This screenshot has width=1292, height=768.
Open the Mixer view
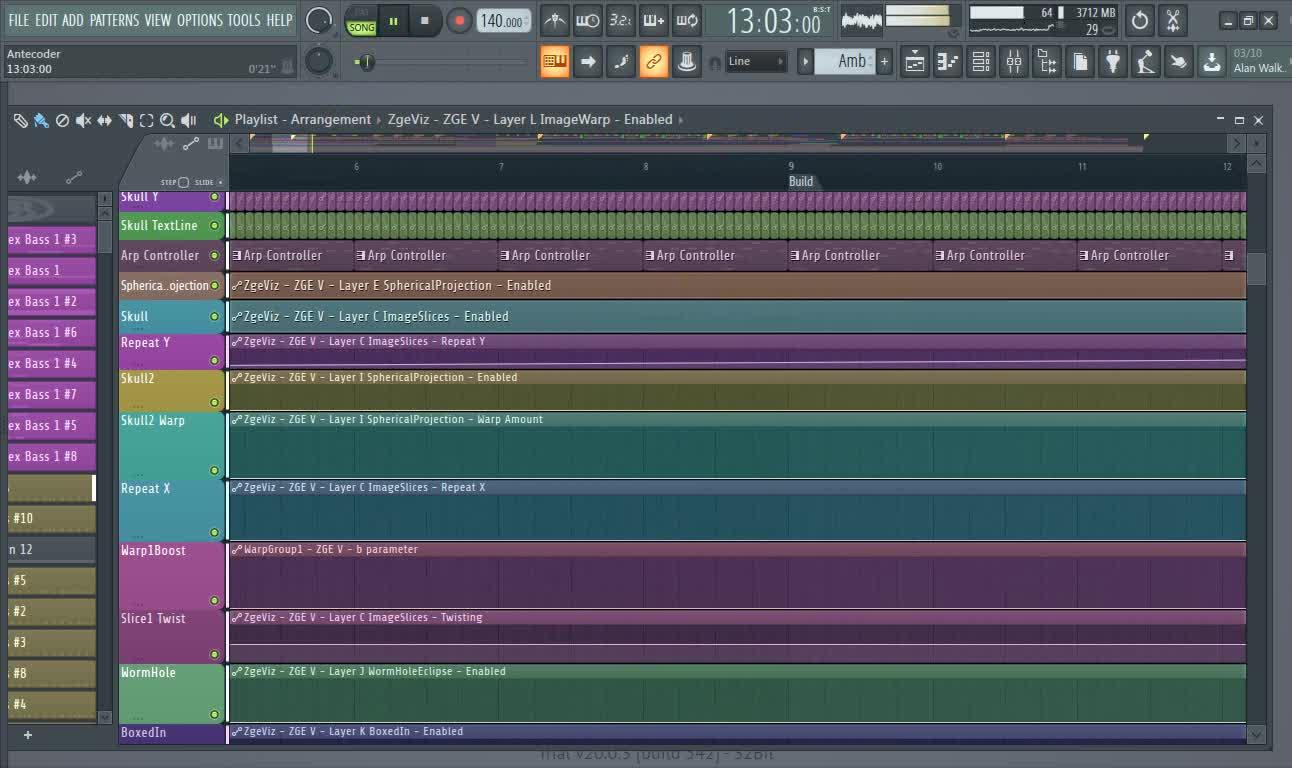pyautogui.click(x=1014, y=62)
